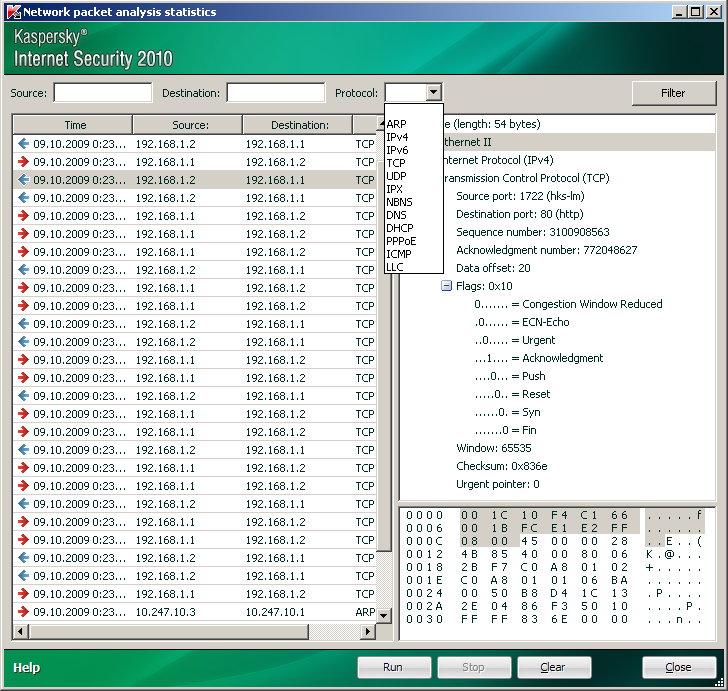728x691 pixels.
Task: Select the Push flag line
Action: [510, 376]
